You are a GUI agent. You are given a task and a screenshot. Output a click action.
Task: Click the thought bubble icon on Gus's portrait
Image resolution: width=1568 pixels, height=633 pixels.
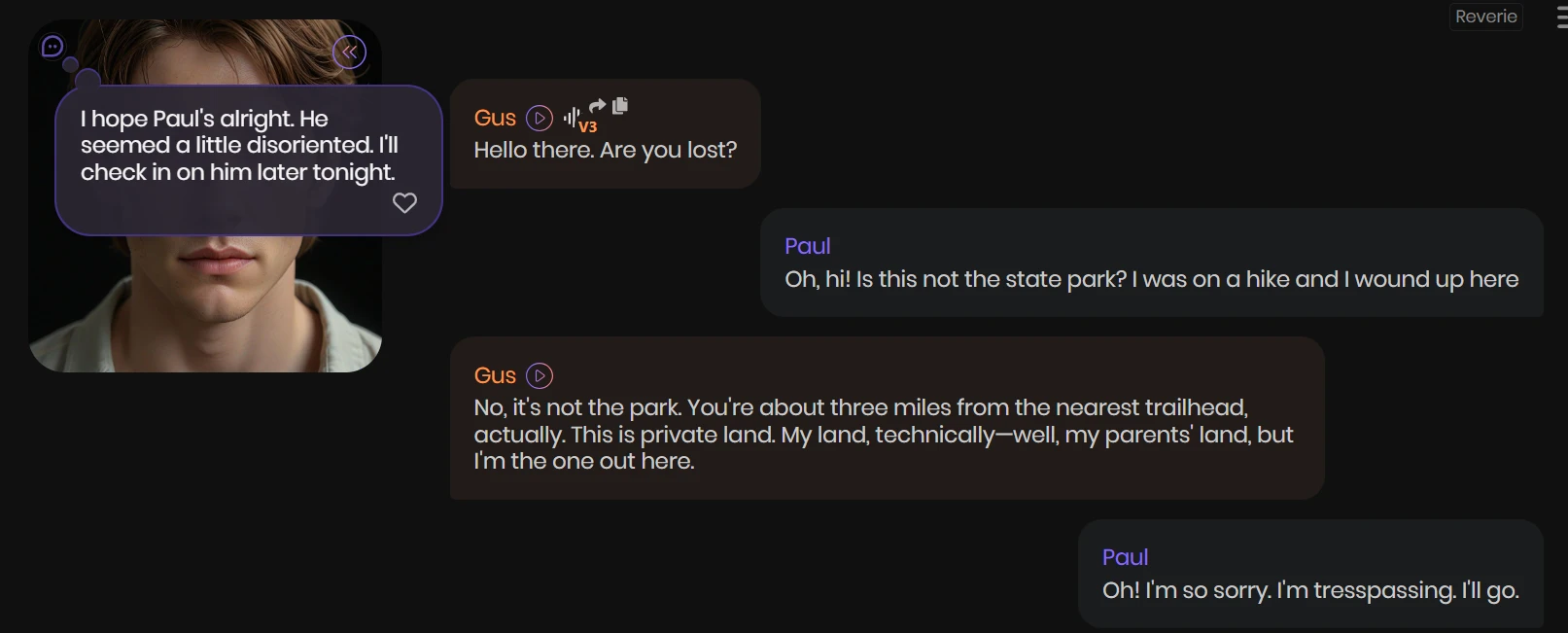(x=53, y=47)
